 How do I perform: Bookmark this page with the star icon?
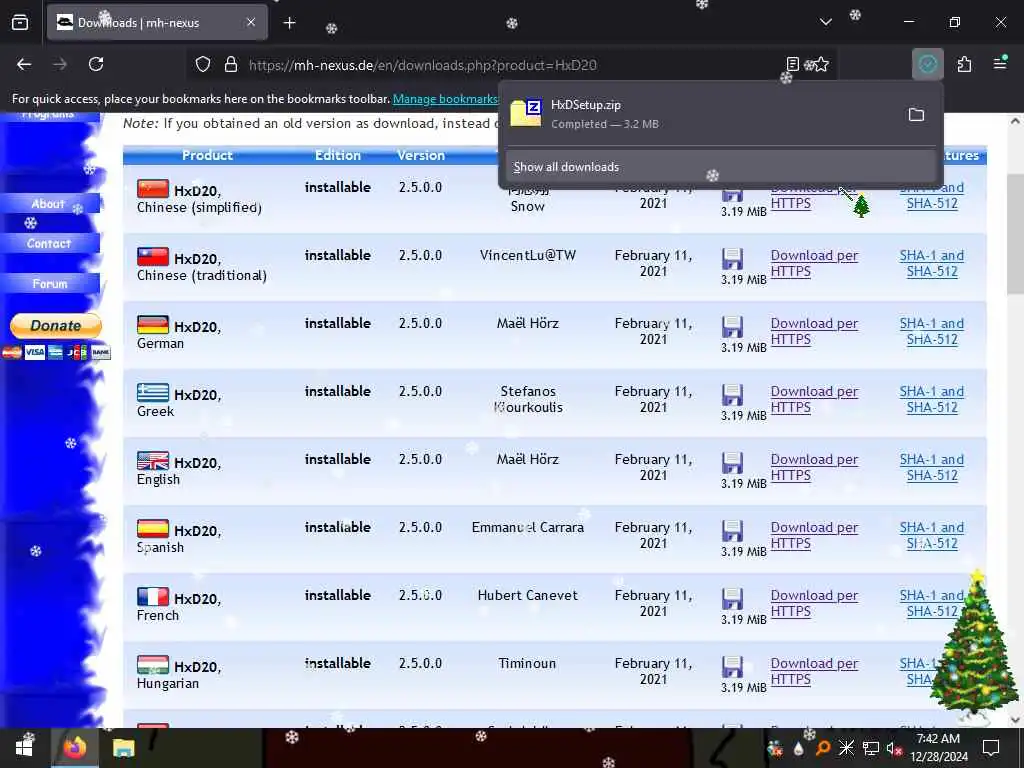[820, 64]
